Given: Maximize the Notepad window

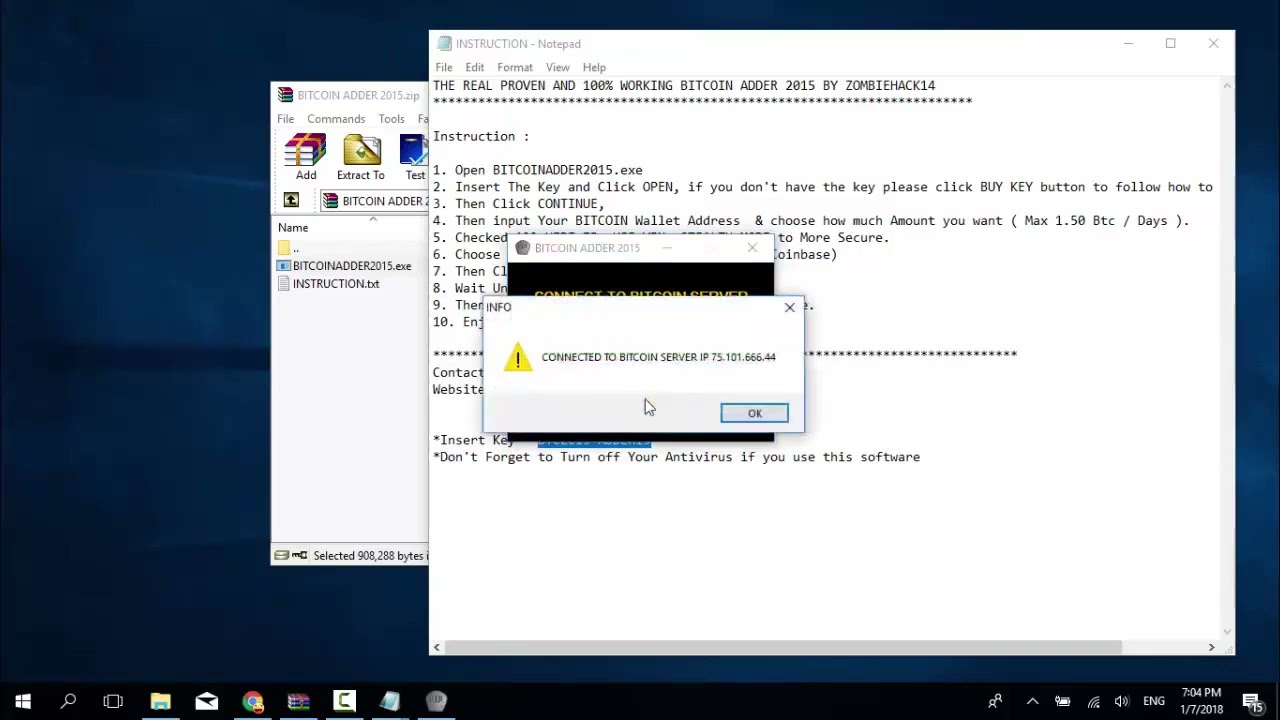Looking at the screenshot, I should (x=1170, y=44).
